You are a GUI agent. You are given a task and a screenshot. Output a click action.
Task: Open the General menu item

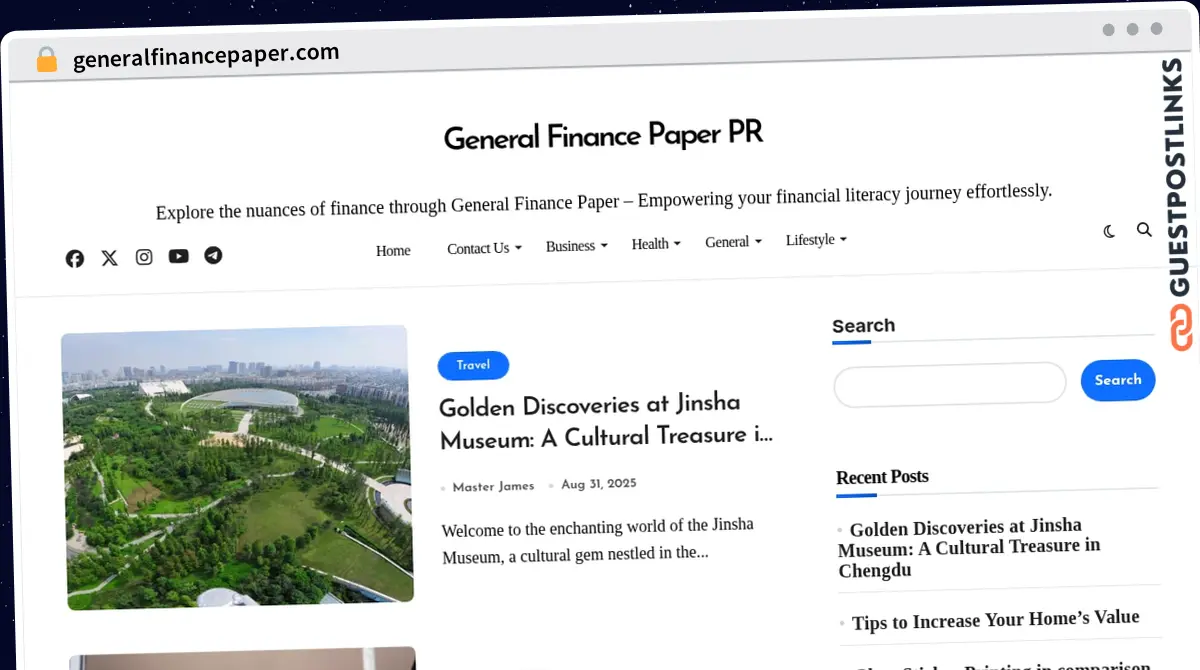click(733, 241)
